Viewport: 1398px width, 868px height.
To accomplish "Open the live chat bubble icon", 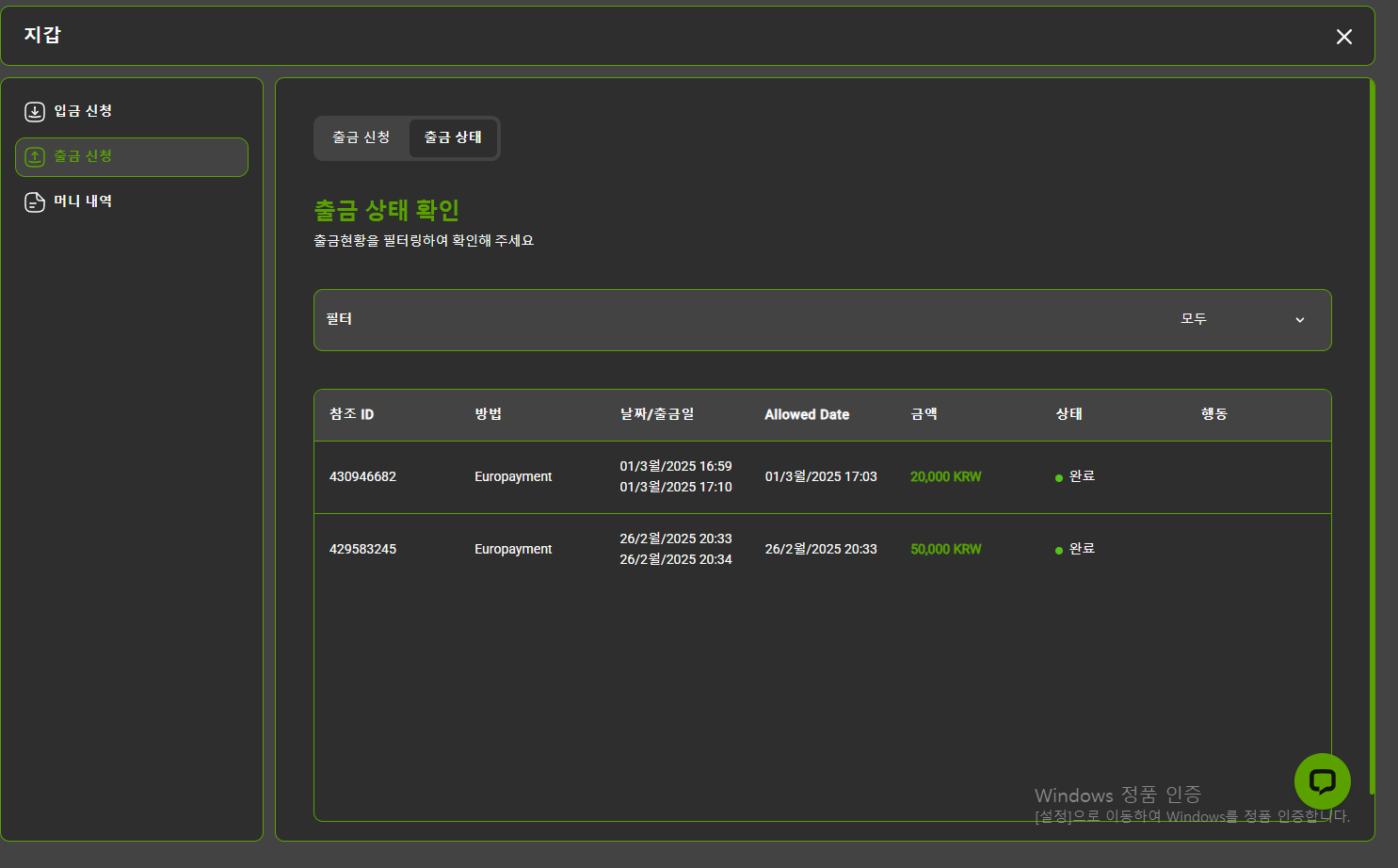I will pos(1322,781).
